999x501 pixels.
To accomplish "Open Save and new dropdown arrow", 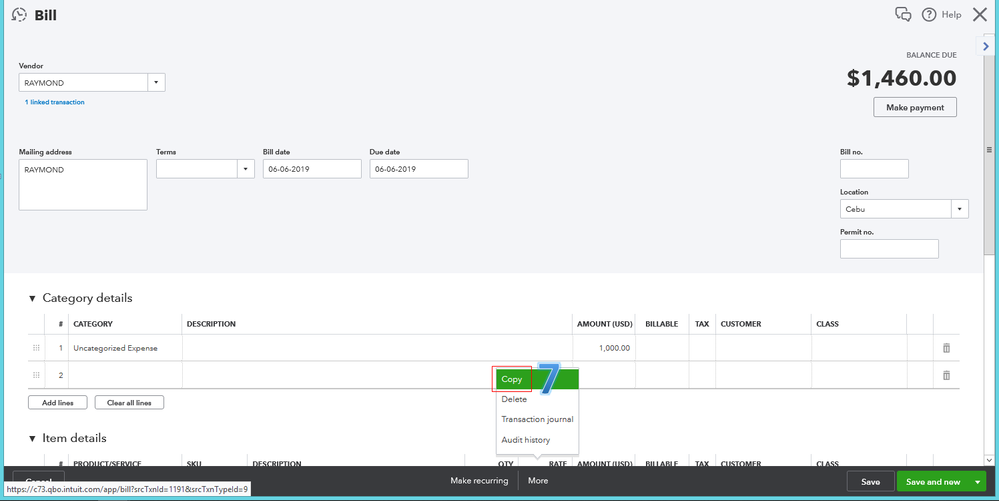I will 977,481.
